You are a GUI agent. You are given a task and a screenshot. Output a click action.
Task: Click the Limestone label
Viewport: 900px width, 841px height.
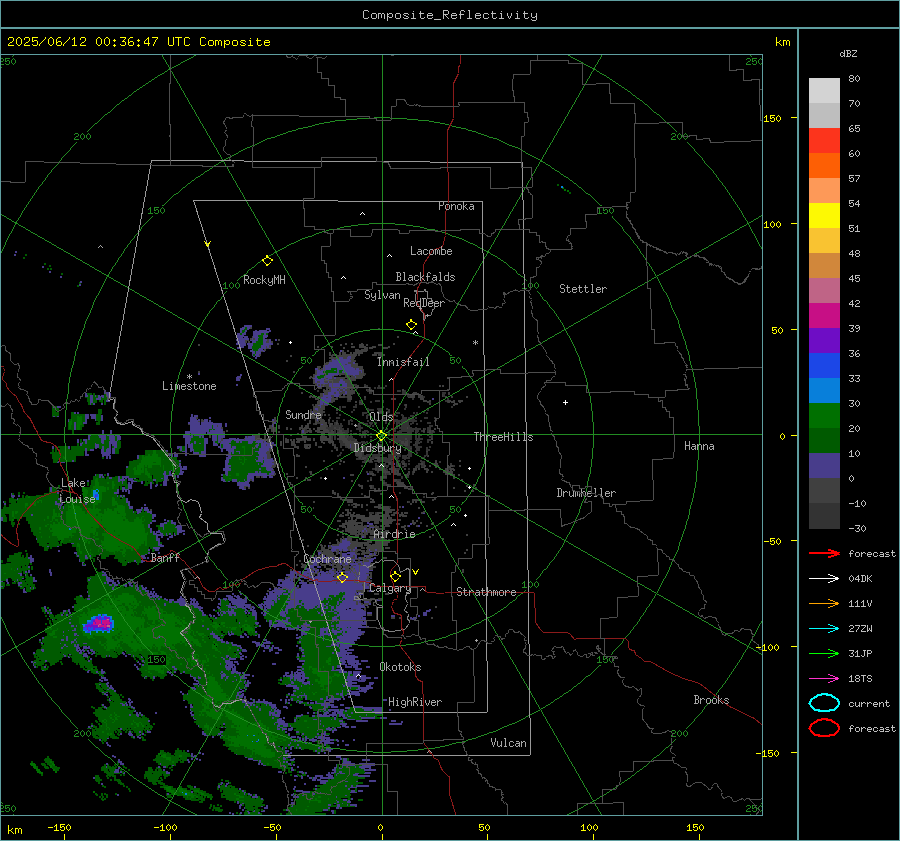click(x=189, y=386)
